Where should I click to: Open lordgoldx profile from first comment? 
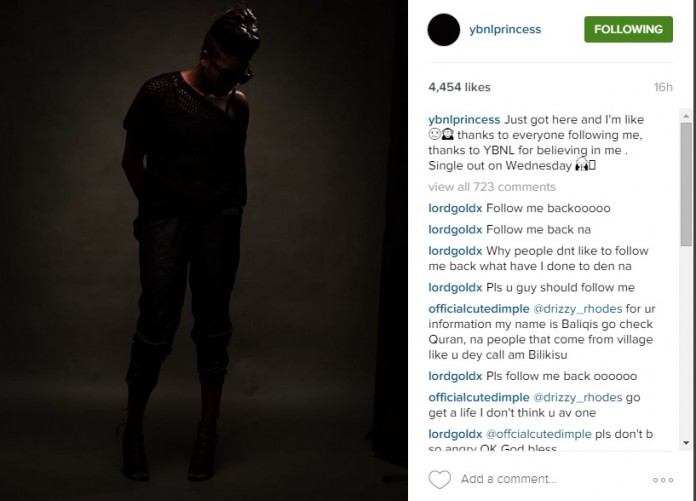tap(455, 208)
